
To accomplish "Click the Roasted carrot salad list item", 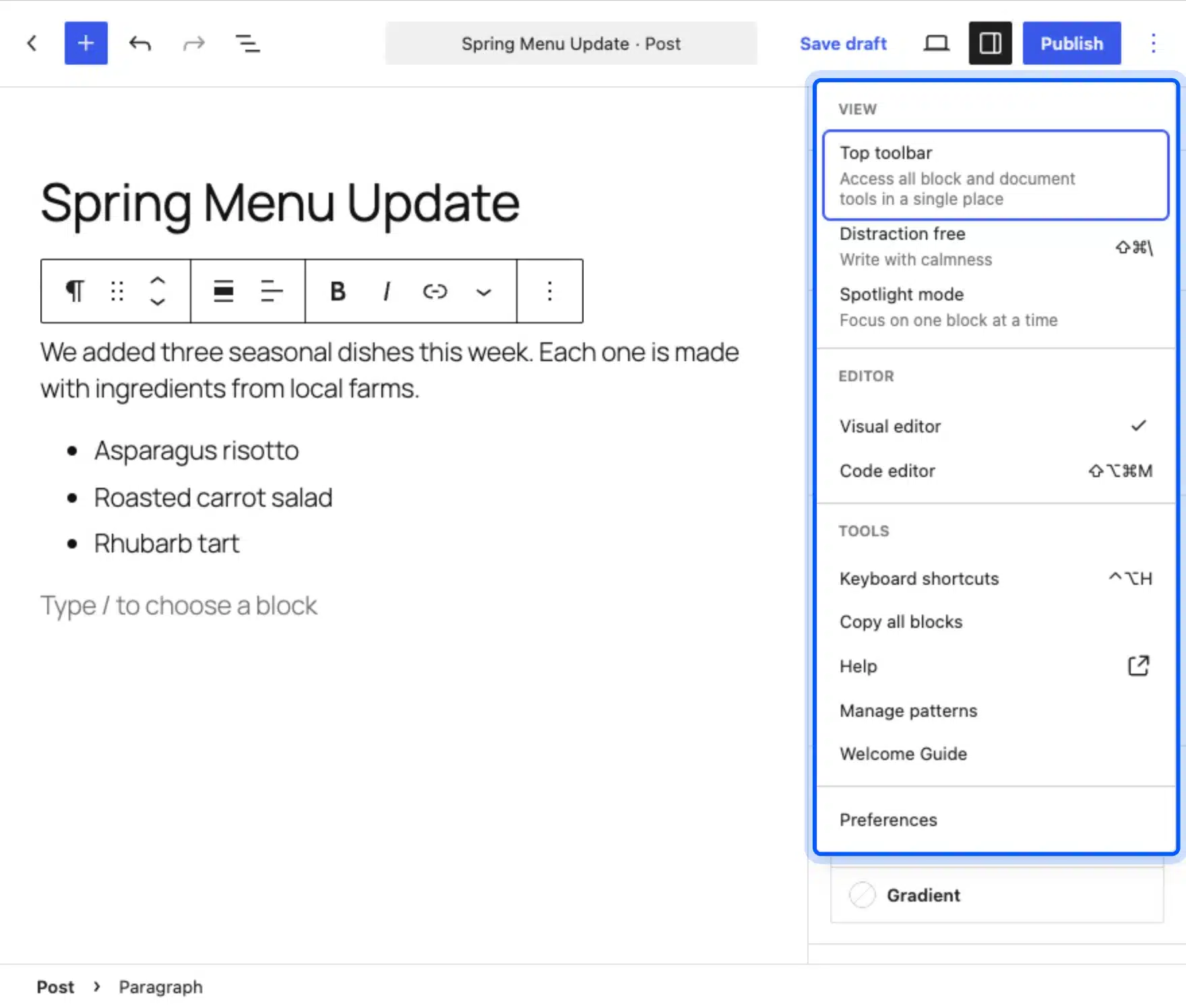I will [213, 497].
